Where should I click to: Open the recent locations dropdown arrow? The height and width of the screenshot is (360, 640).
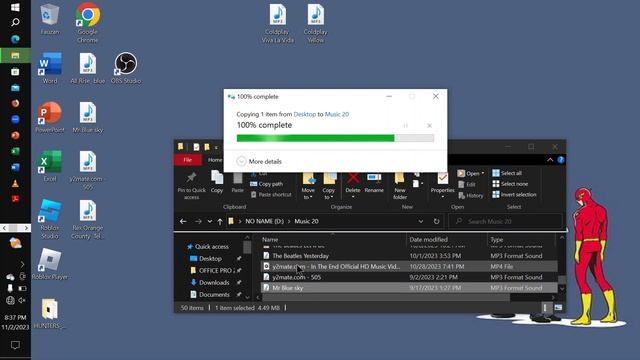click(209, 221)
